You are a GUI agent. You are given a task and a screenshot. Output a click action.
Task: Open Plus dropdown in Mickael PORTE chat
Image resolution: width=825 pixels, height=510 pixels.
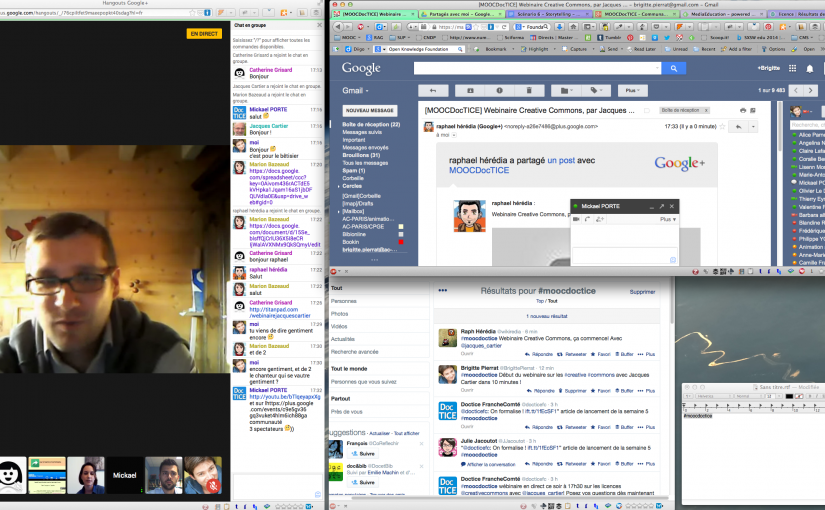click(x=668, y=219)
